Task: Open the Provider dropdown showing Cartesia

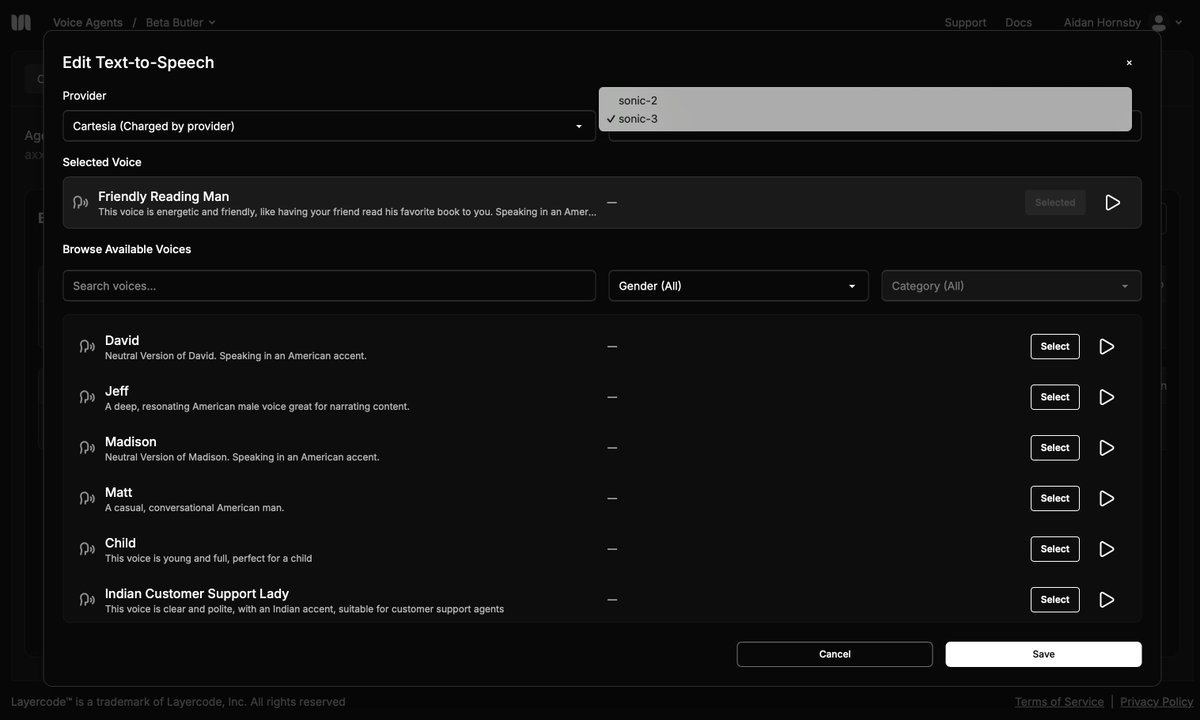Action: coord(329,126)
